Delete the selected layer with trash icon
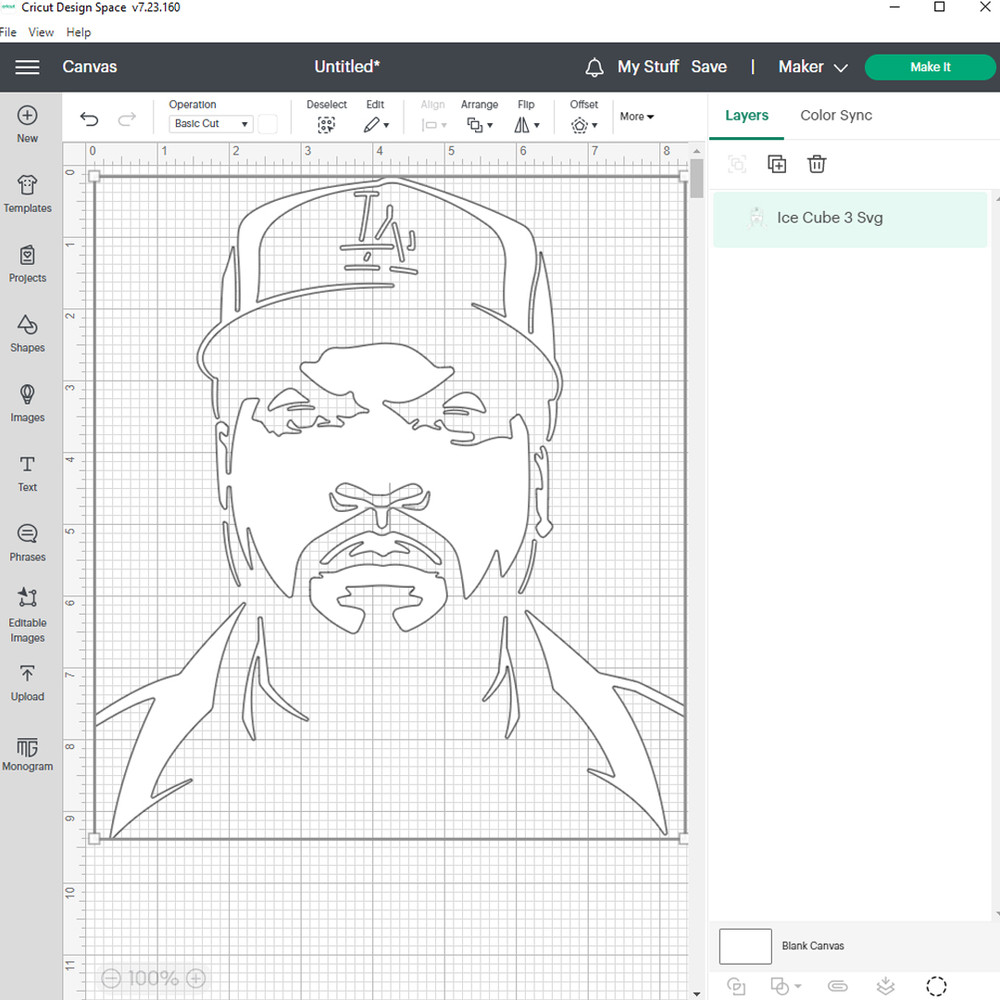The width and height of the screenshot is (1000, 1000). [817, 164]
